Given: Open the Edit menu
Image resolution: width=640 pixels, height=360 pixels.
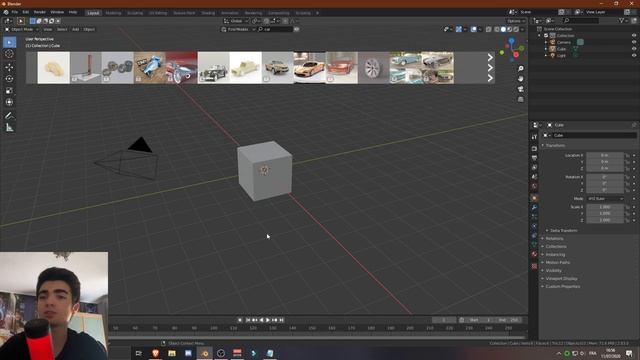Looking at the screenshot, I should [26, 12].
